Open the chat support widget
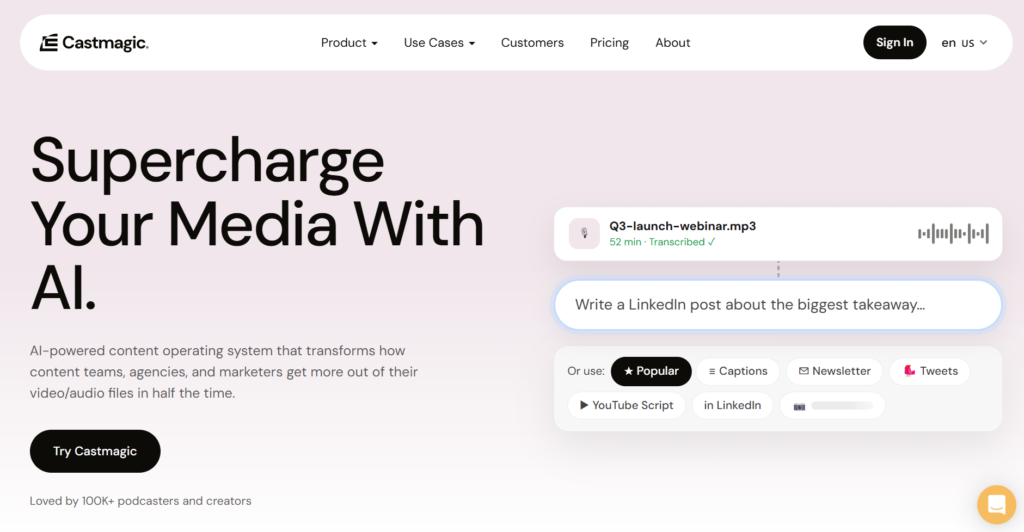The image size is (1024, 532). 997,505
